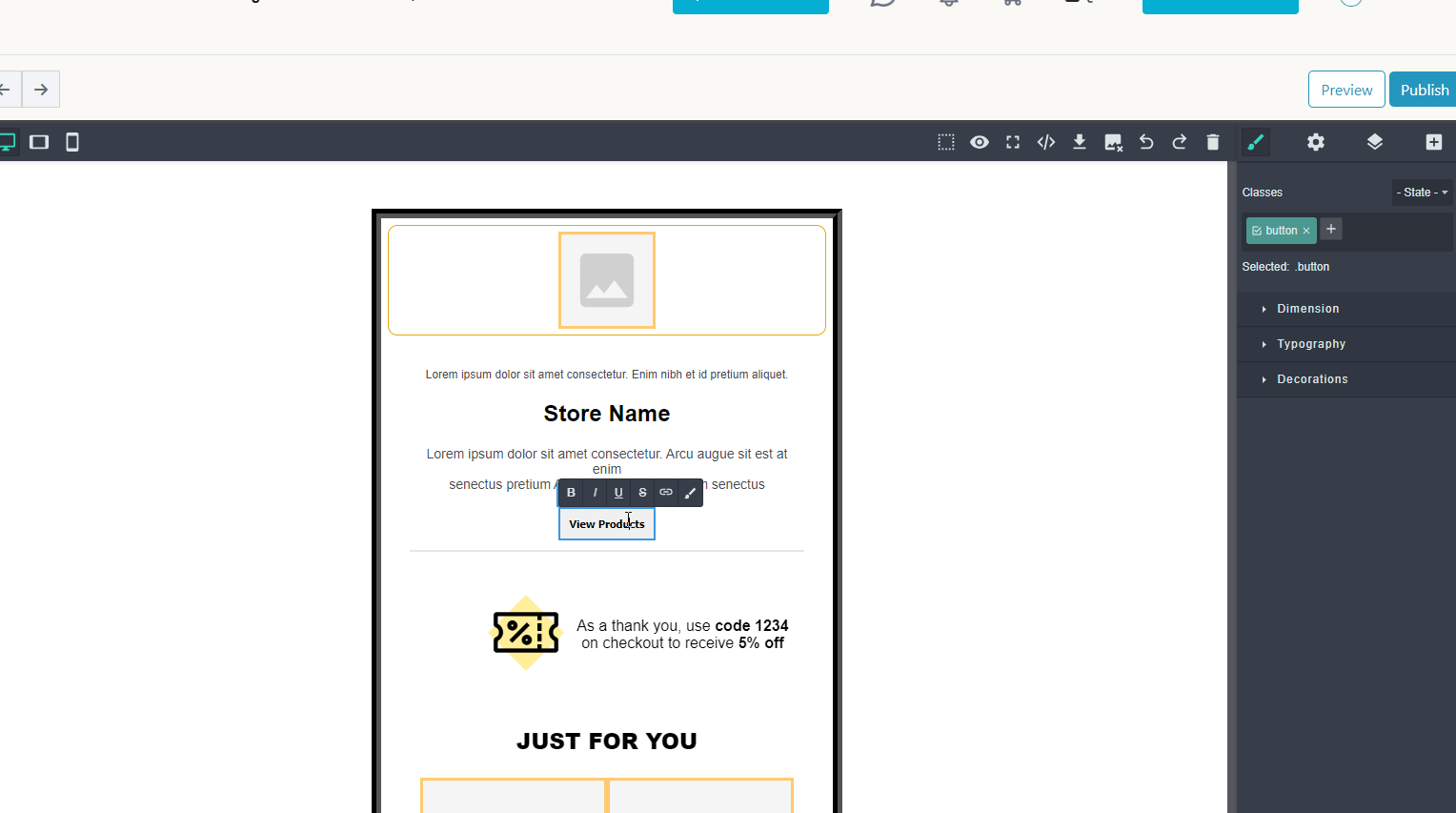
Task: Click the Classes label
Action: [1263, 193]
